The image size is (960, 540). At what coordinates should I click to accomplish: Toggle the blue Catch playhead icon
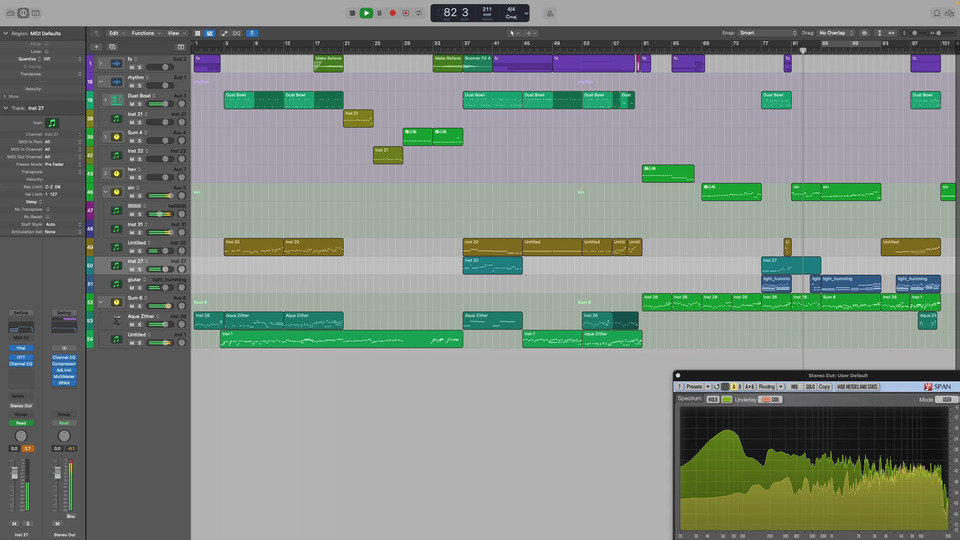click(252, 33)
